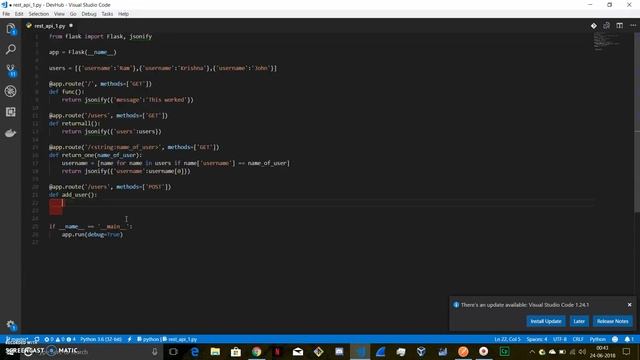Click the Open Preview icon in the editor title bar
This screenshot has height=360, width=640.
pyautogui.click(x=607, y=26)
